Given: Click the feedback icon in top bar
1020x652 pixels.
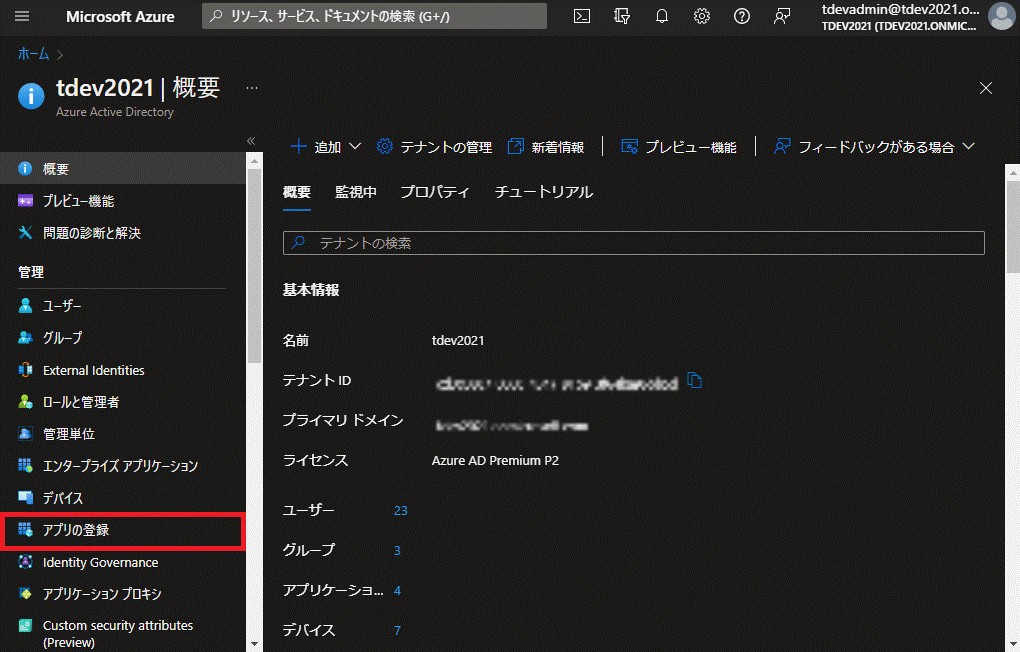Looking at the screenshot, I should point(782,16).
